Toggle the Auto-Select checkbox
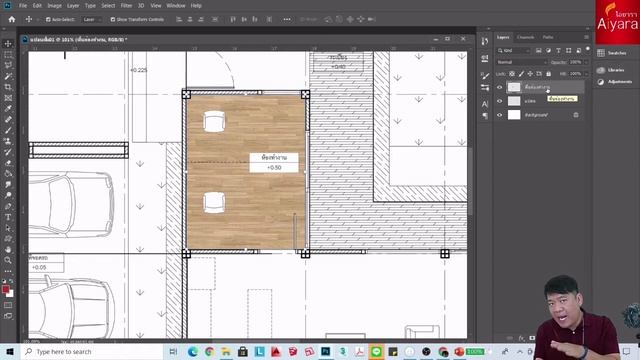This screenshot has height=360, width=640. [x=48, y=19]
